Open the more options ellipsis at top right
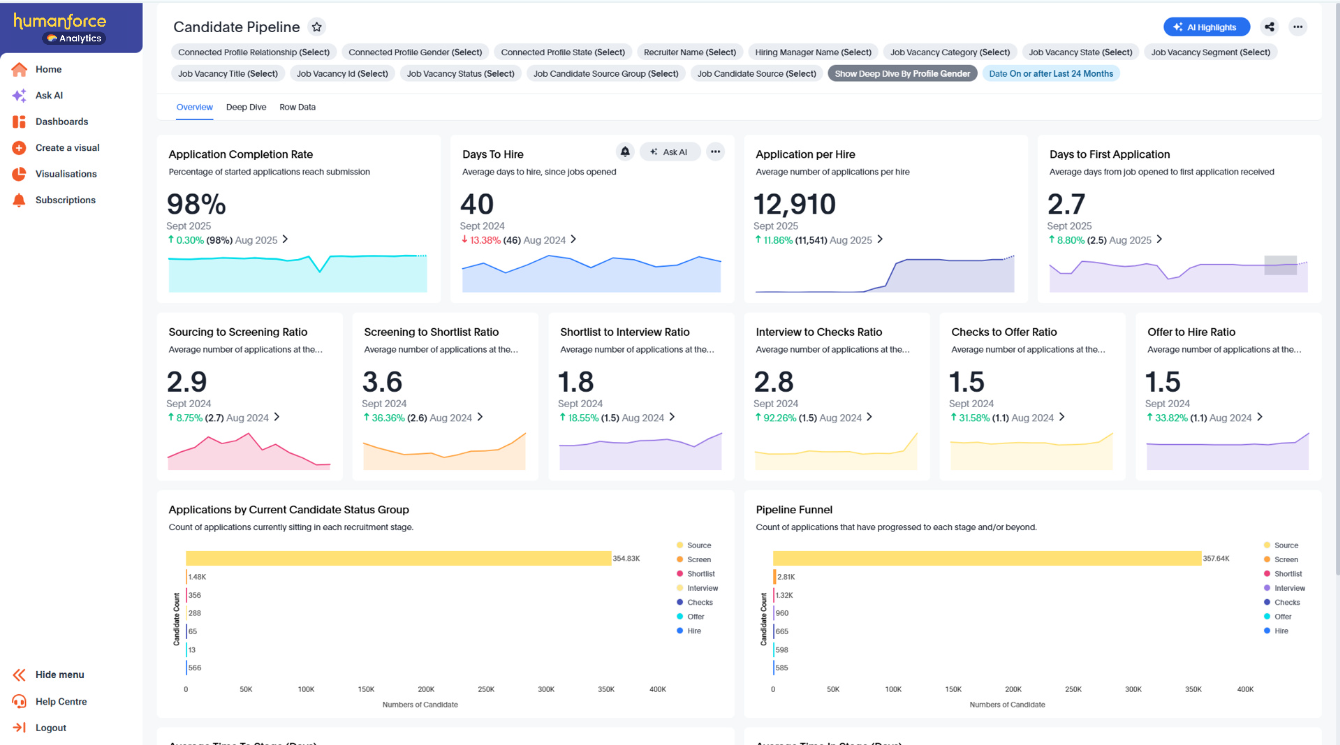This screenshot has width=1340, height=745. click(x=1297, y=27)
